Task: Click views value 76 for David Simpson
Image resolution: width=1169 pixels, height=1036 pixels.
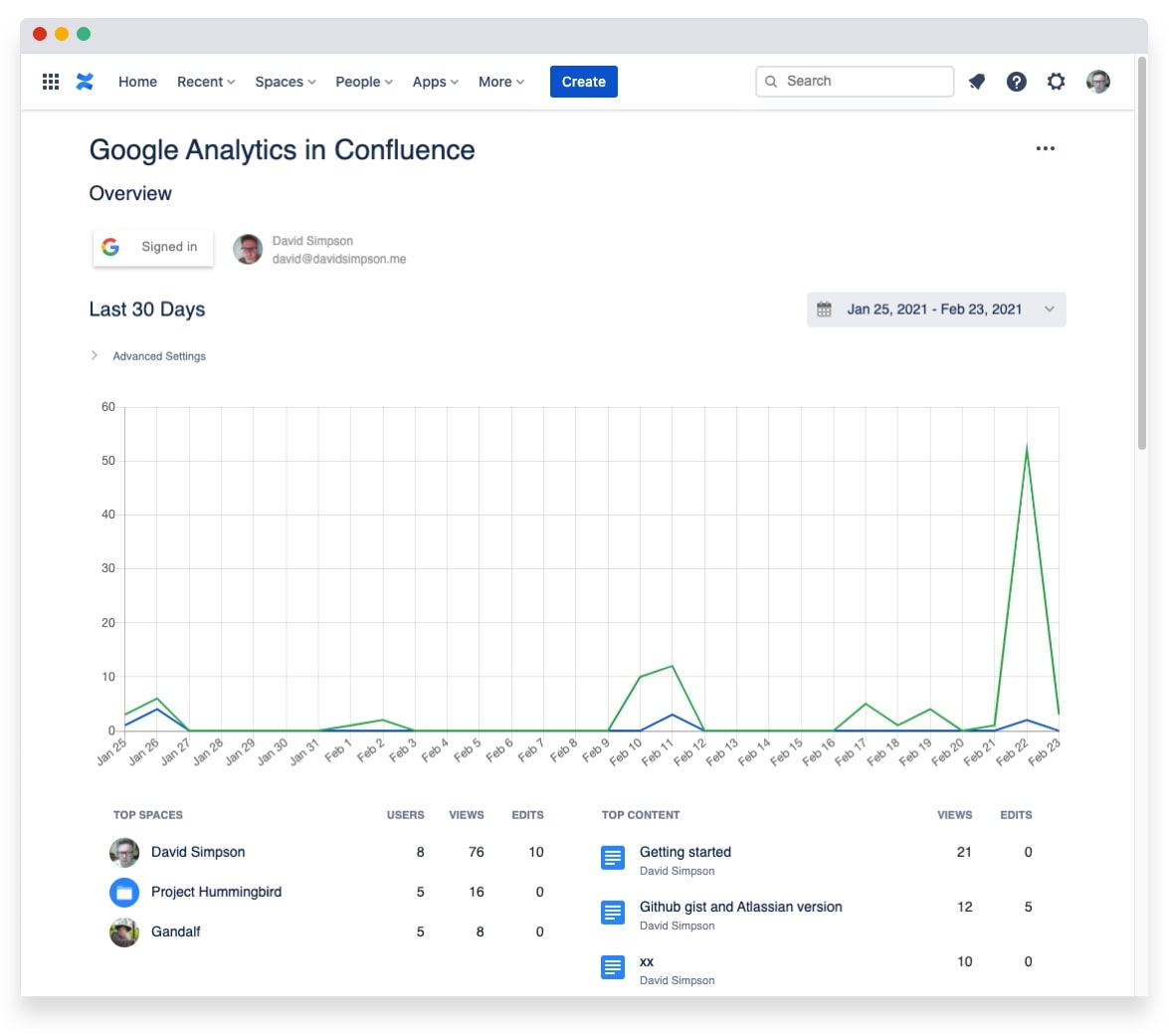Action: pyautogui.click(x=477, y=852)
